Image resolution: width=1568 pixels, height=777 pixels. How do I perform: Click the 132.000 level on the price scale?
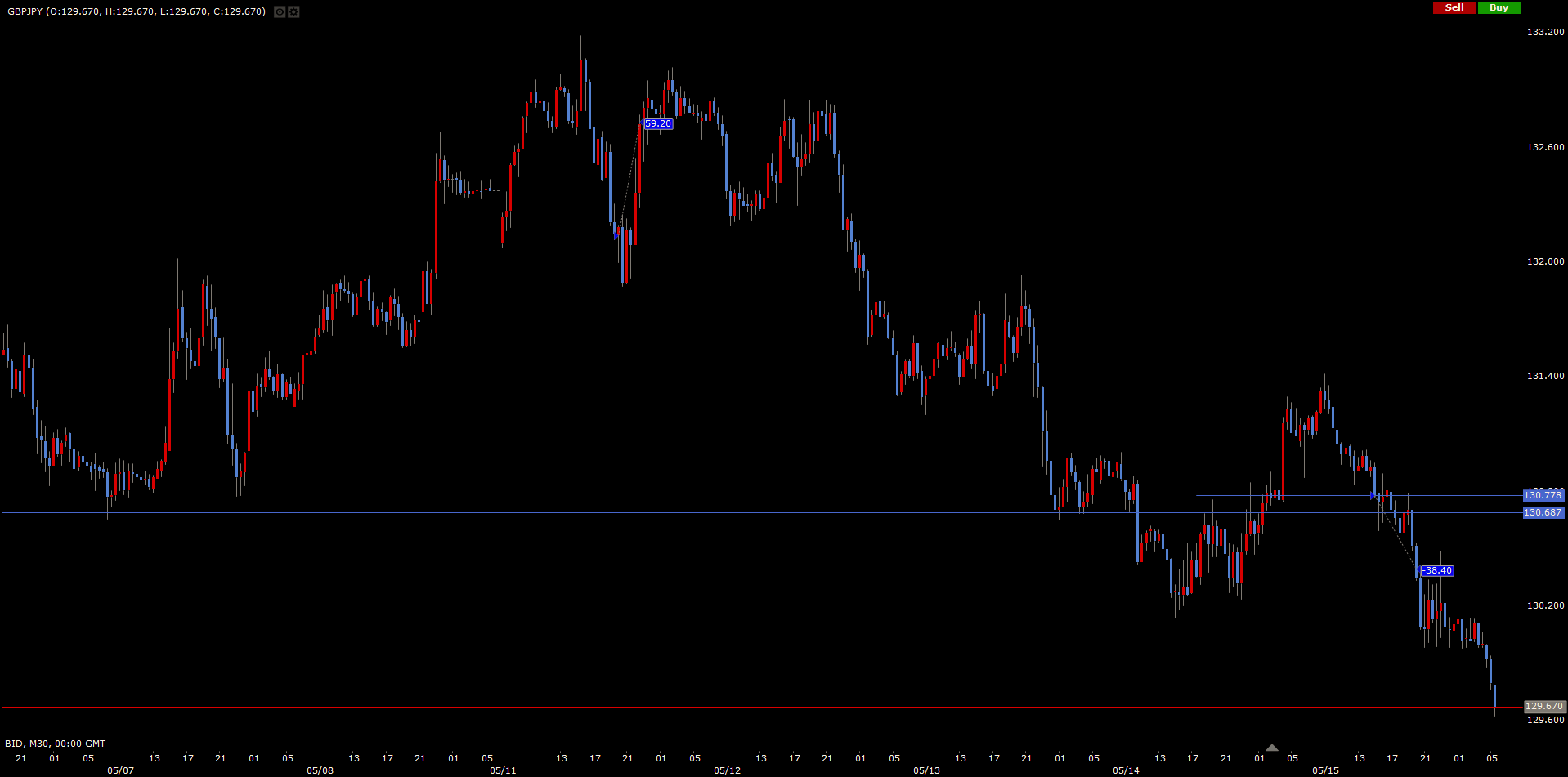[1545, 261]
